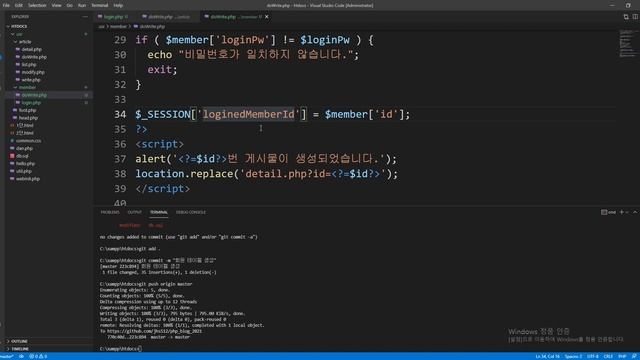Viewport: 640px width, 360px height.
Task: Expand the Outline section
Action: [19, 341]
